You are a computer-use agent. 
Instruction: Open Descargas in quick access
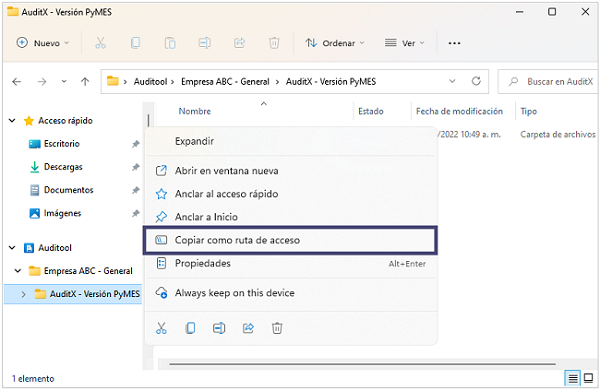coord(63,167)
